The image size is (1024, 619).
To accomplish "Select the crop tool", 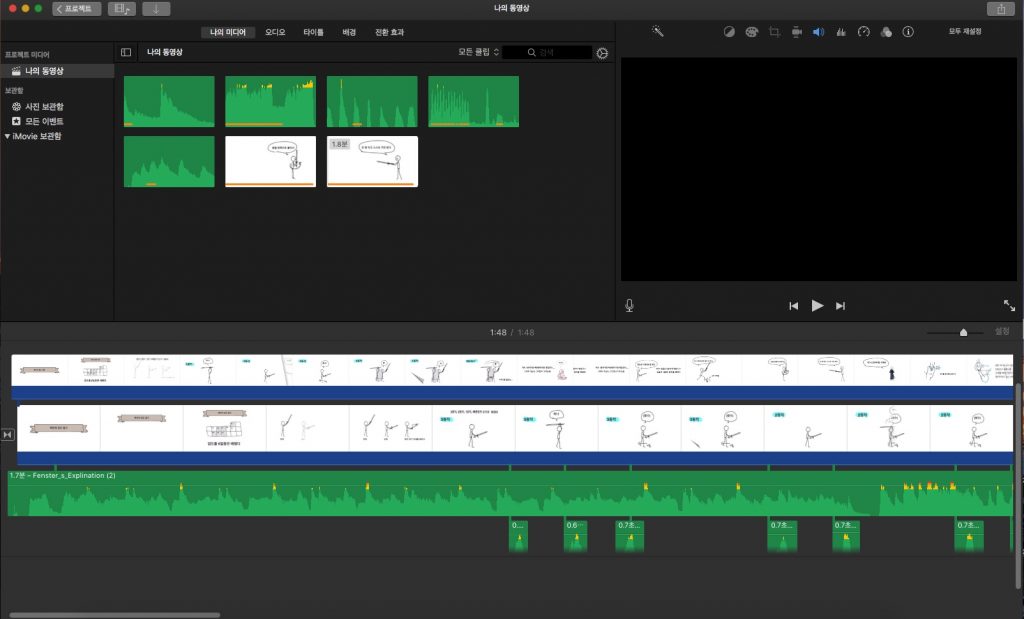I will (775, 32).
